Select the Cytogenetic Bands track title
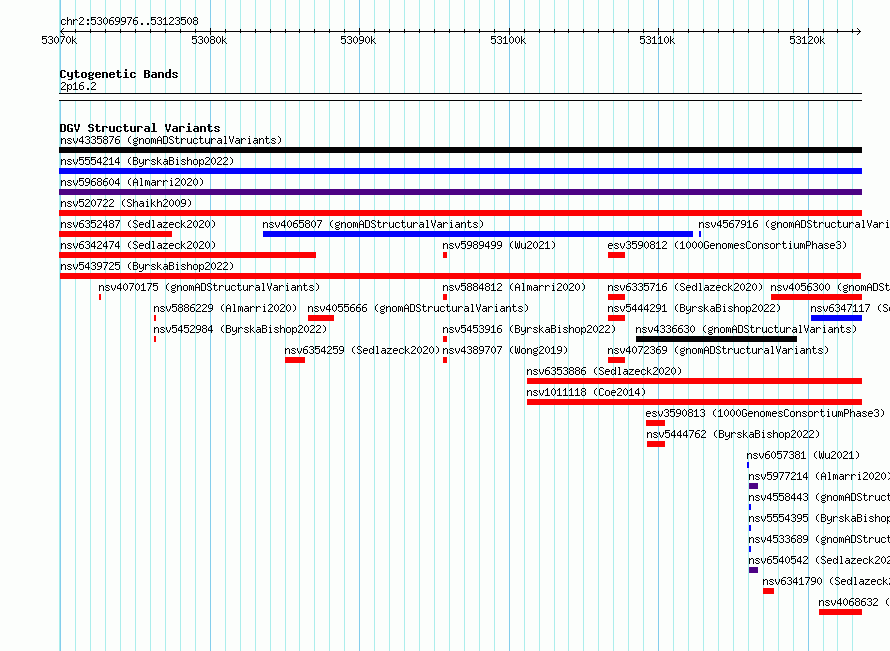 point(119,74)
